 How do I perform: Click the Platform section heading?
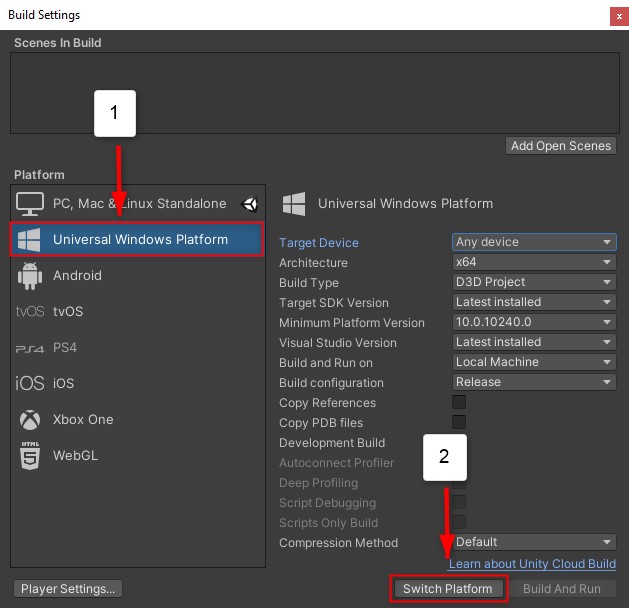click(x=39, y=175)
